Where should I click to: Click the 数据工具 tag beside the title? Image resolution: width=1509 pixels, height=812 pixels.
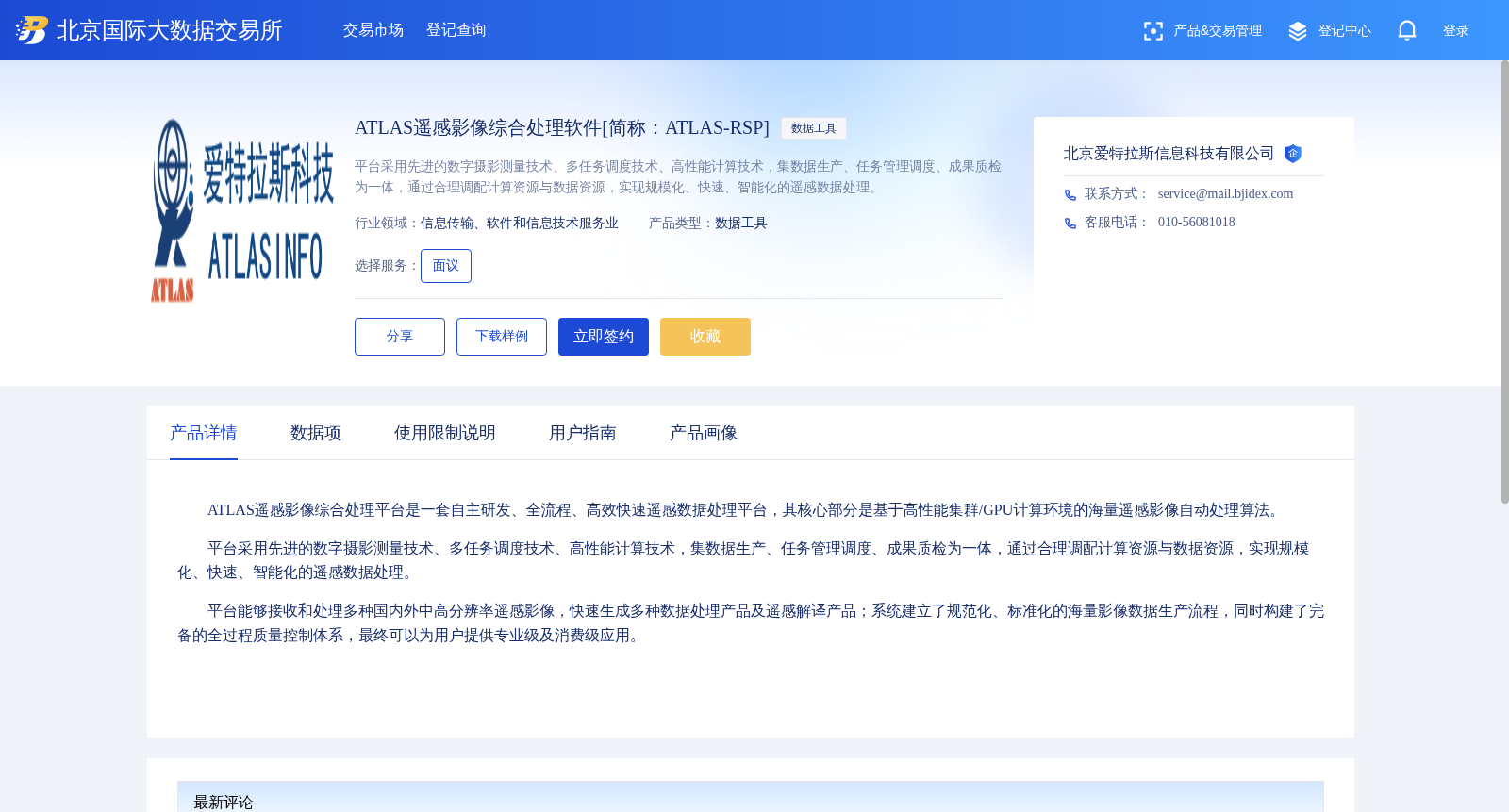(814, 128)
